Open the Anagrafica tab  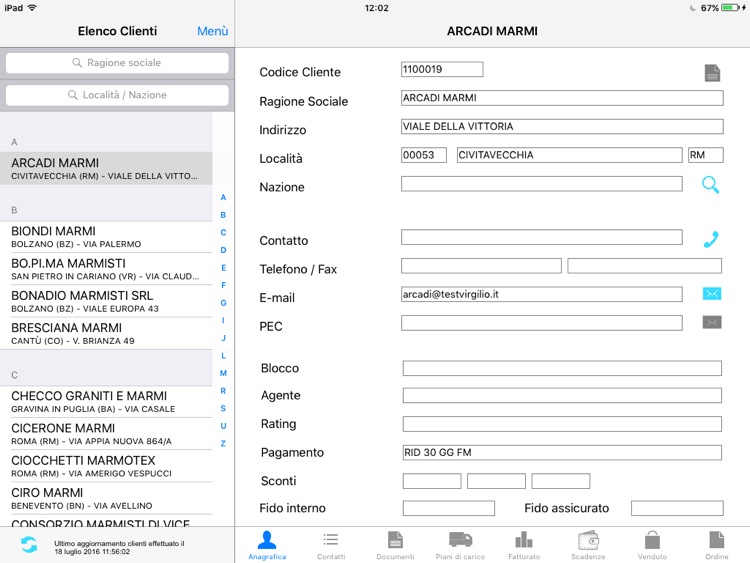pyautogui.click(x=267, y=545)
